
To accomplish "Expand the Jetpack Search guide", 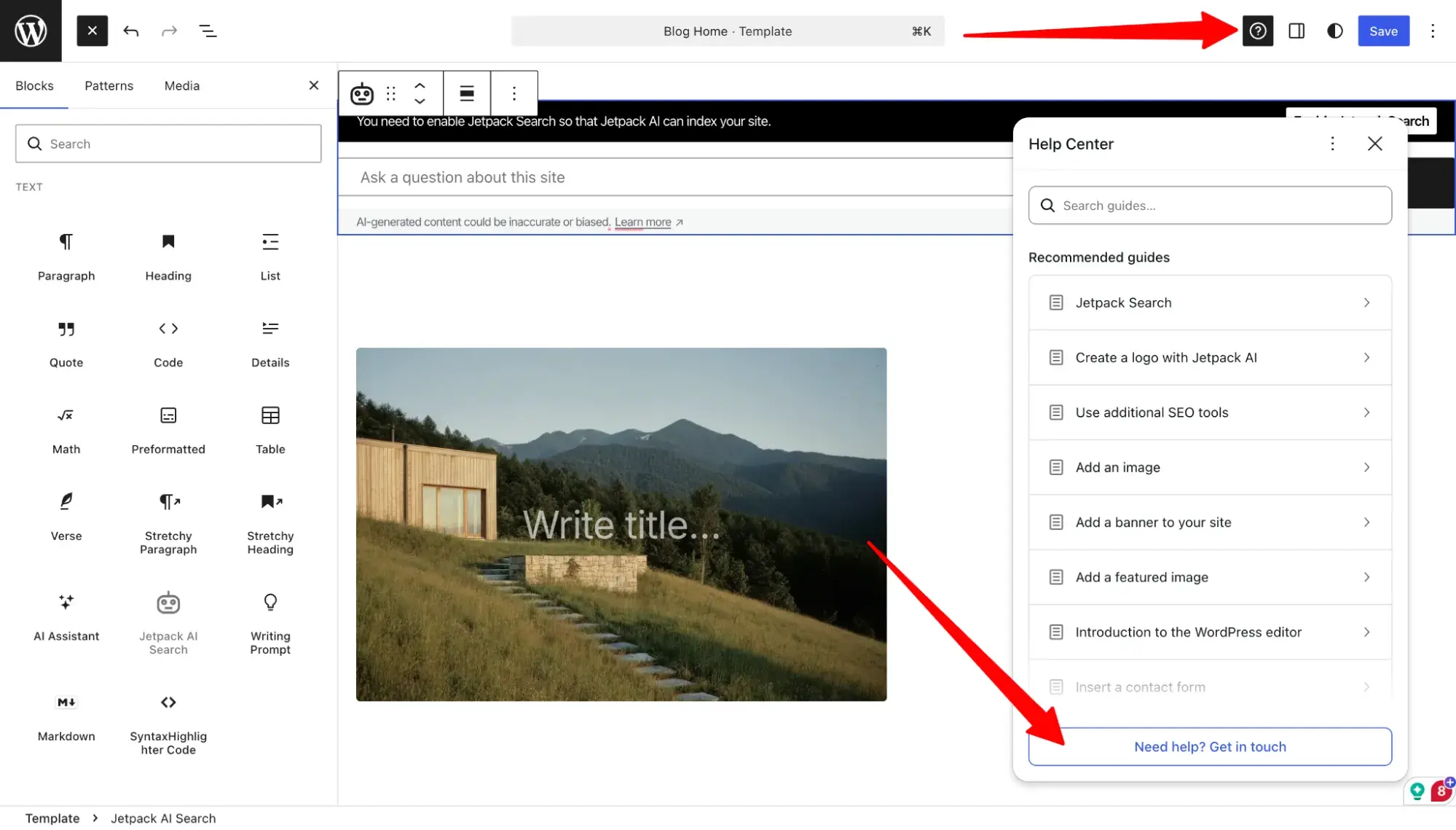I will coord(1209,302).
